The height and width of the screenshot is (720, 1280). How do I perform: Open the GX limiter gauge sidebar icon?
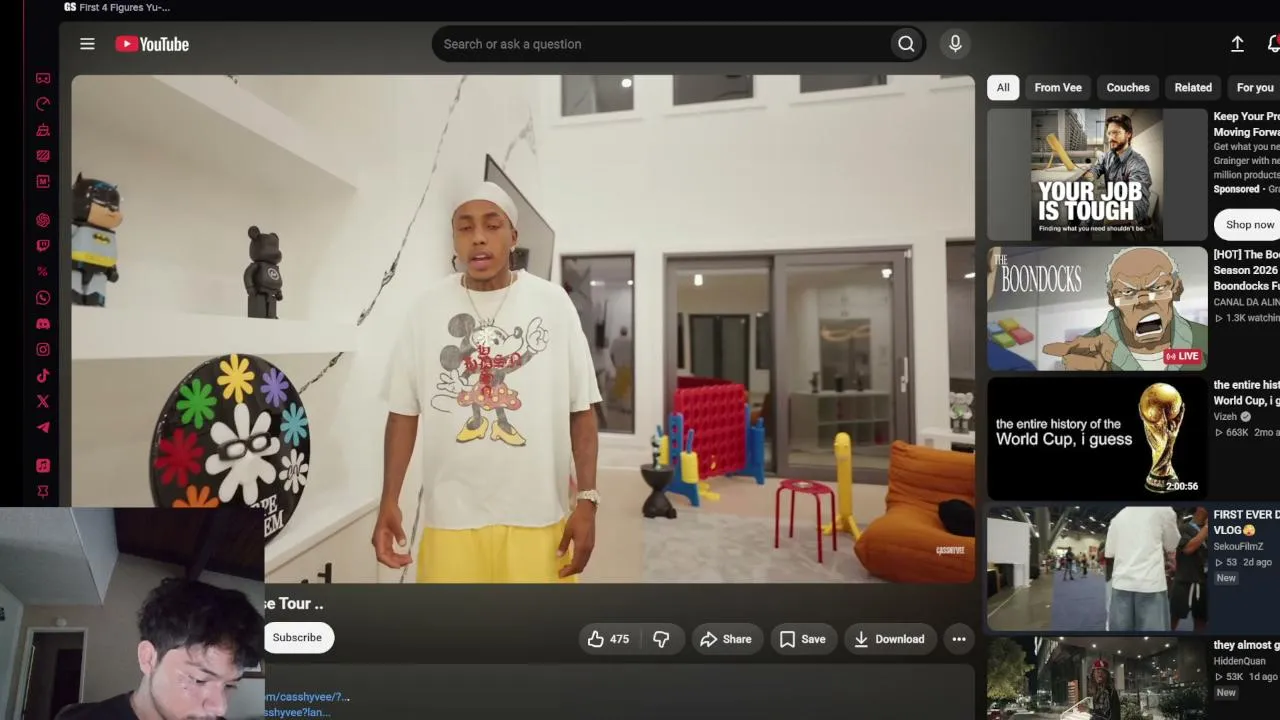(43, 104)
